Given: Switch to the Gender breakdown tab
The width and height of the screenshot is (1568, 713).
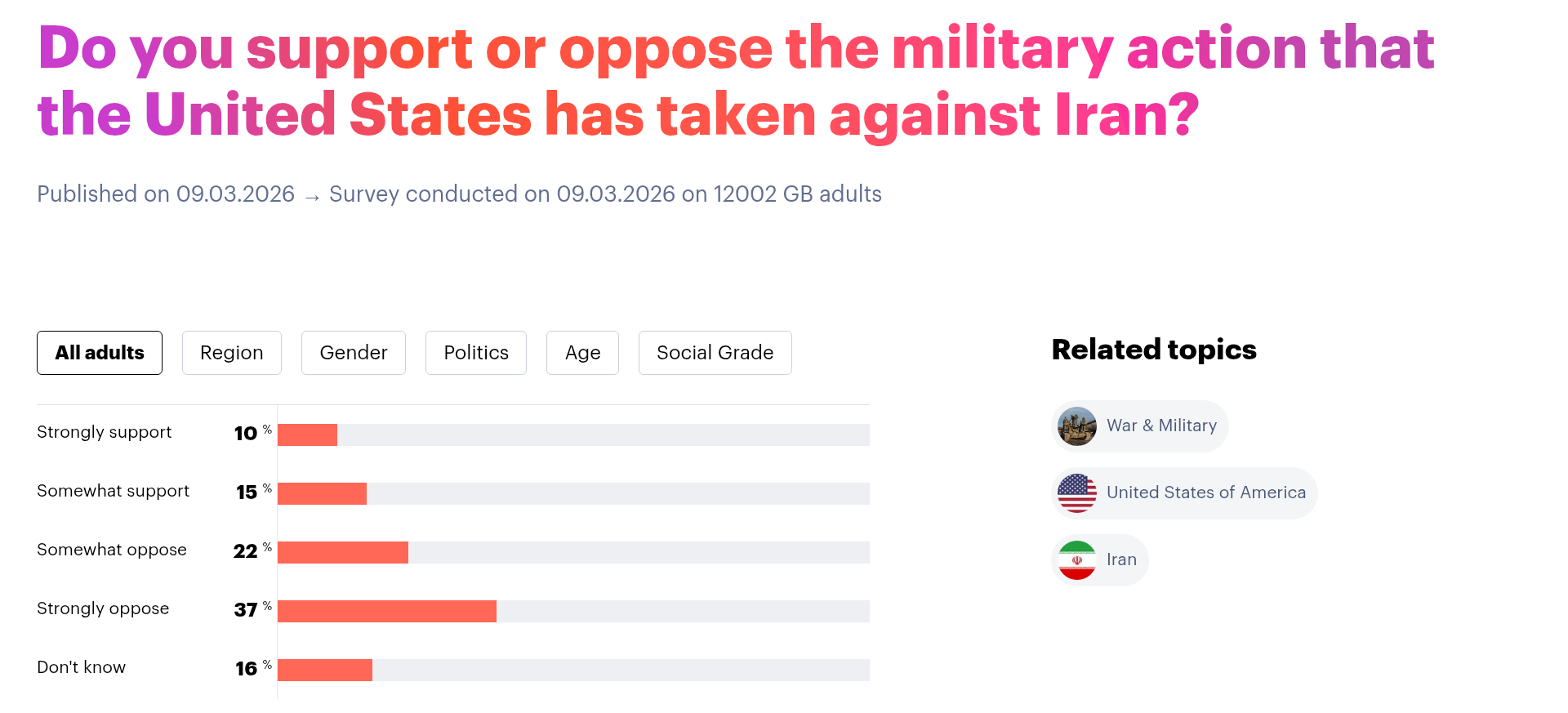Looking at the screenshot, I should pos(353,352).
